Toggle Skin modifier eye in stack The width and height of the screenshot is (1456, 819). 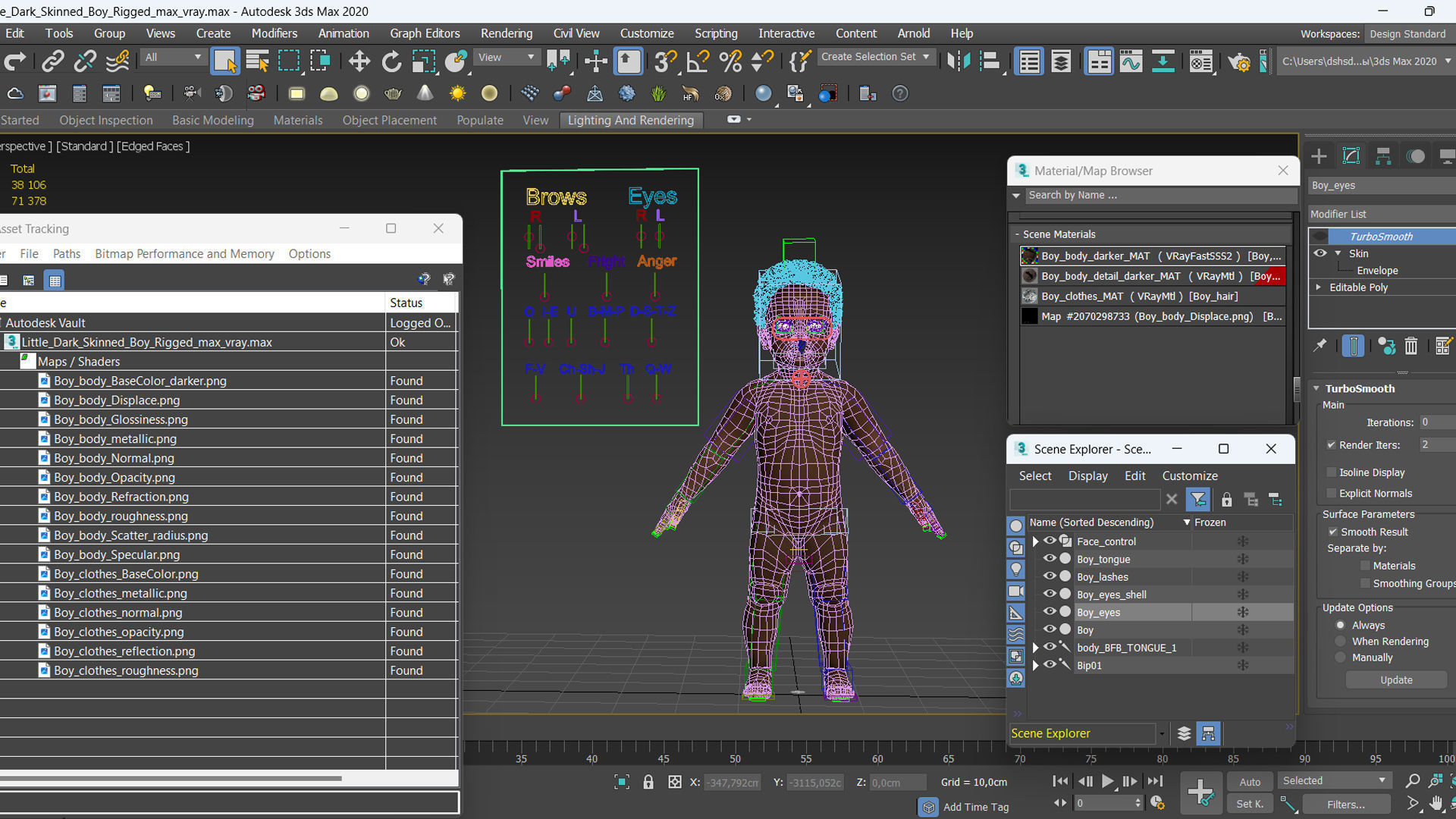(x=1320, y=253)
